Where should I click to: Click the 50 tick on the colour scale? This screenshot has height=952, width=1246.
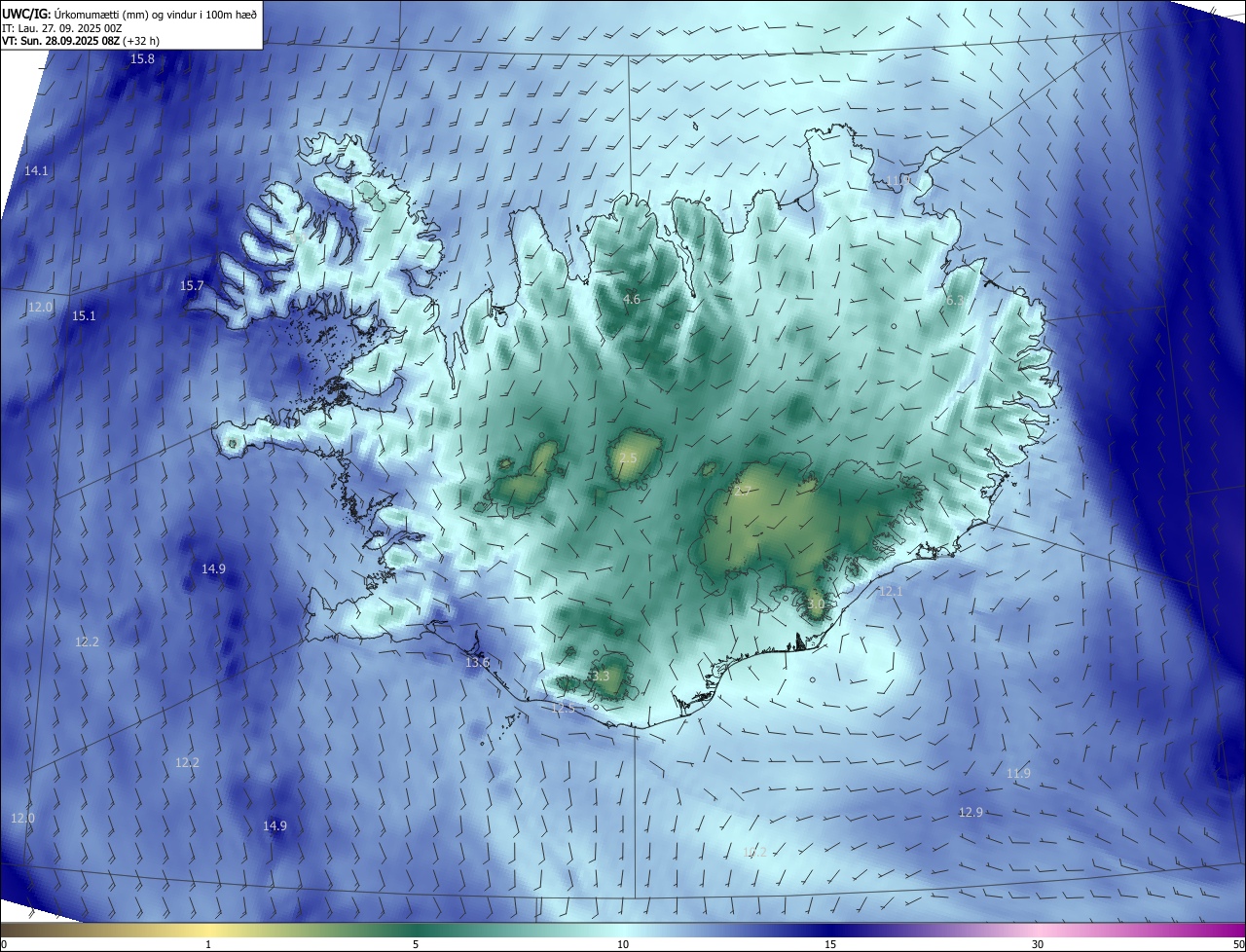point(1238,944)
